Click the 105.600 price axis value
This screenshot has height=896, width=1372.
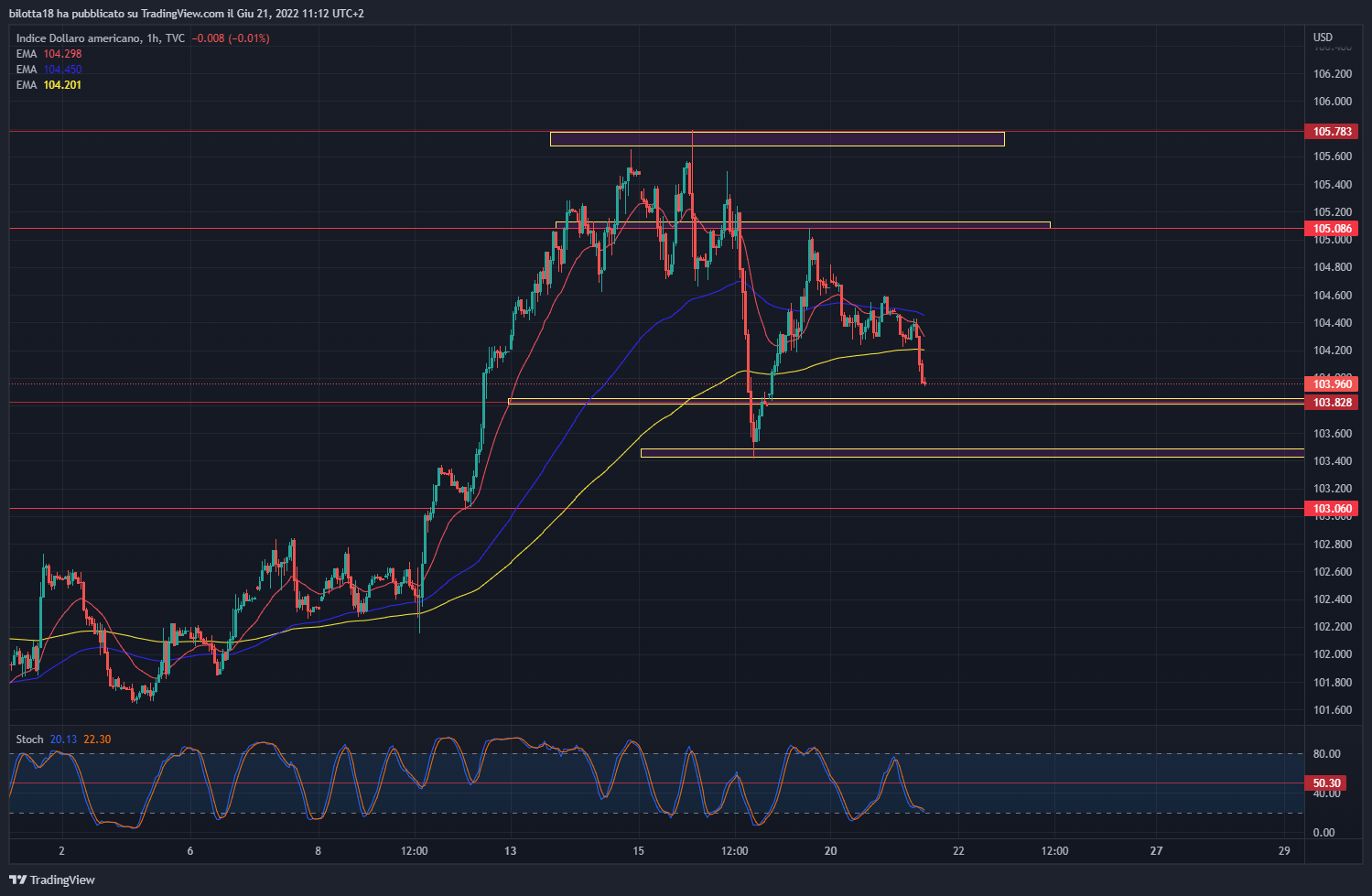point(1333,157)
